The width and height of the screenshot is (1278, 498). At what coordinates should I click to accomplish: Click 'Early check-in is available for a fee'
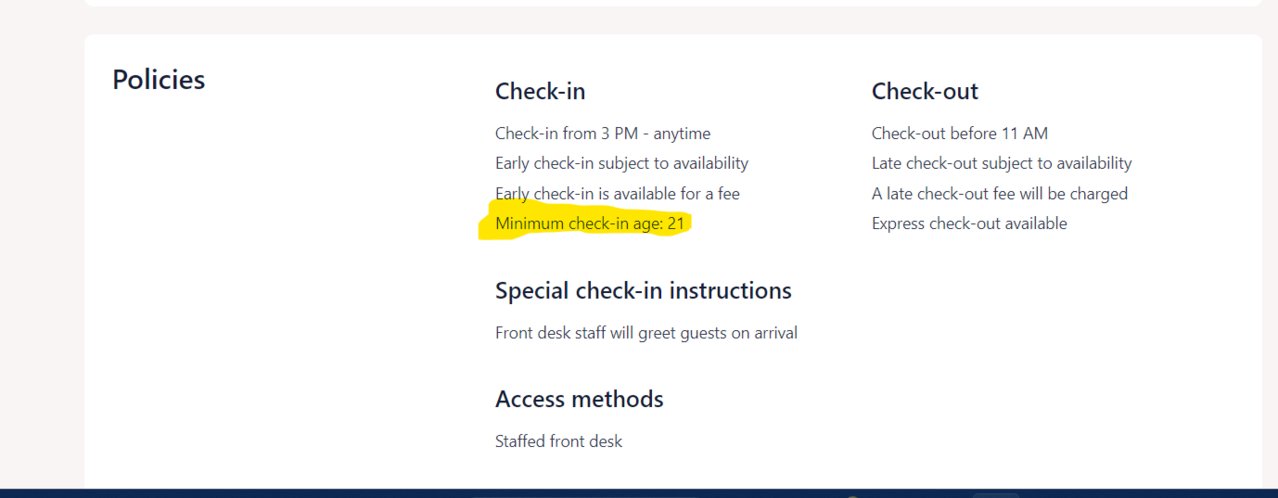(x=617, y=193)
